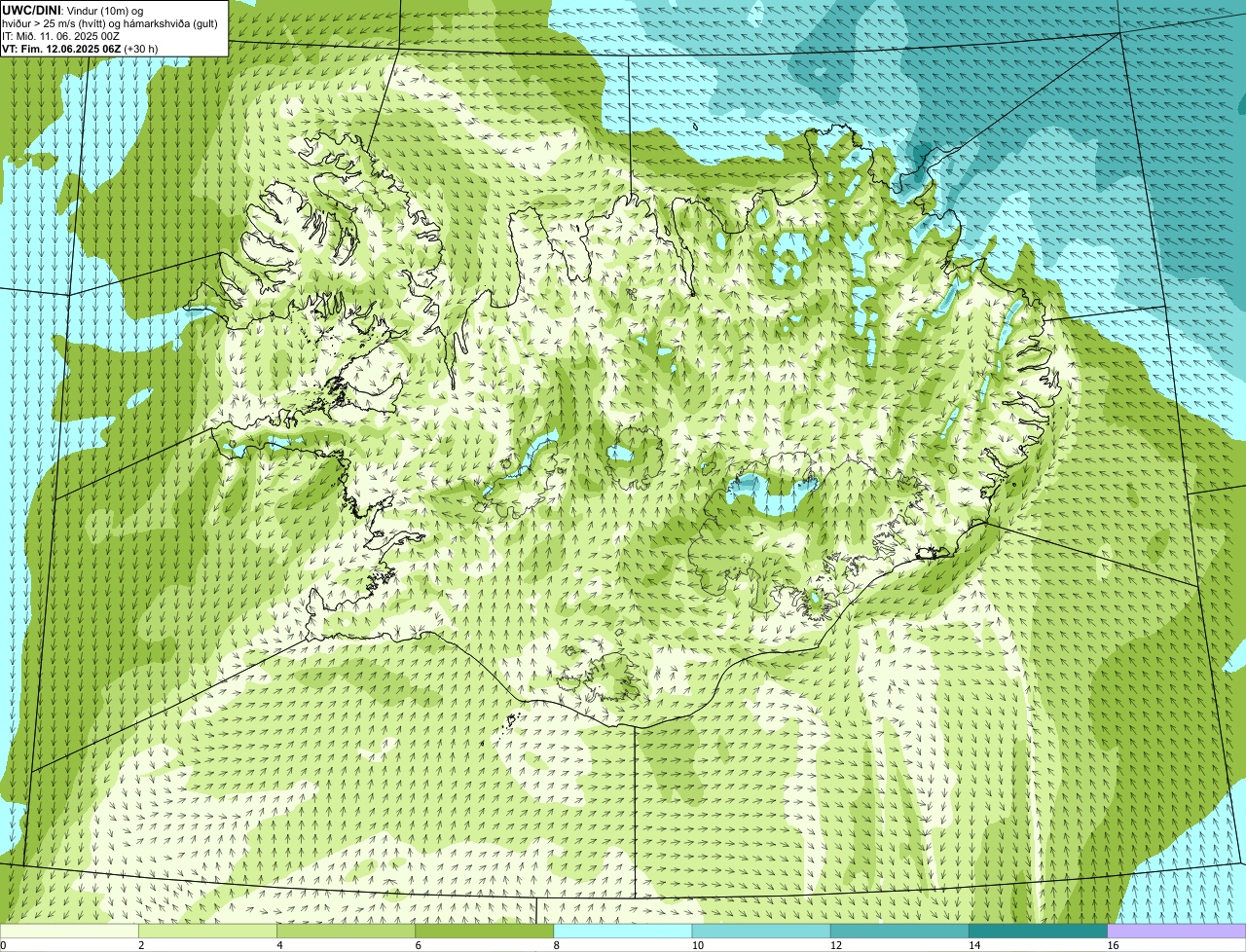
Task: Pick the 4–6 m/s green legend swatch
Action: (346, 931)
